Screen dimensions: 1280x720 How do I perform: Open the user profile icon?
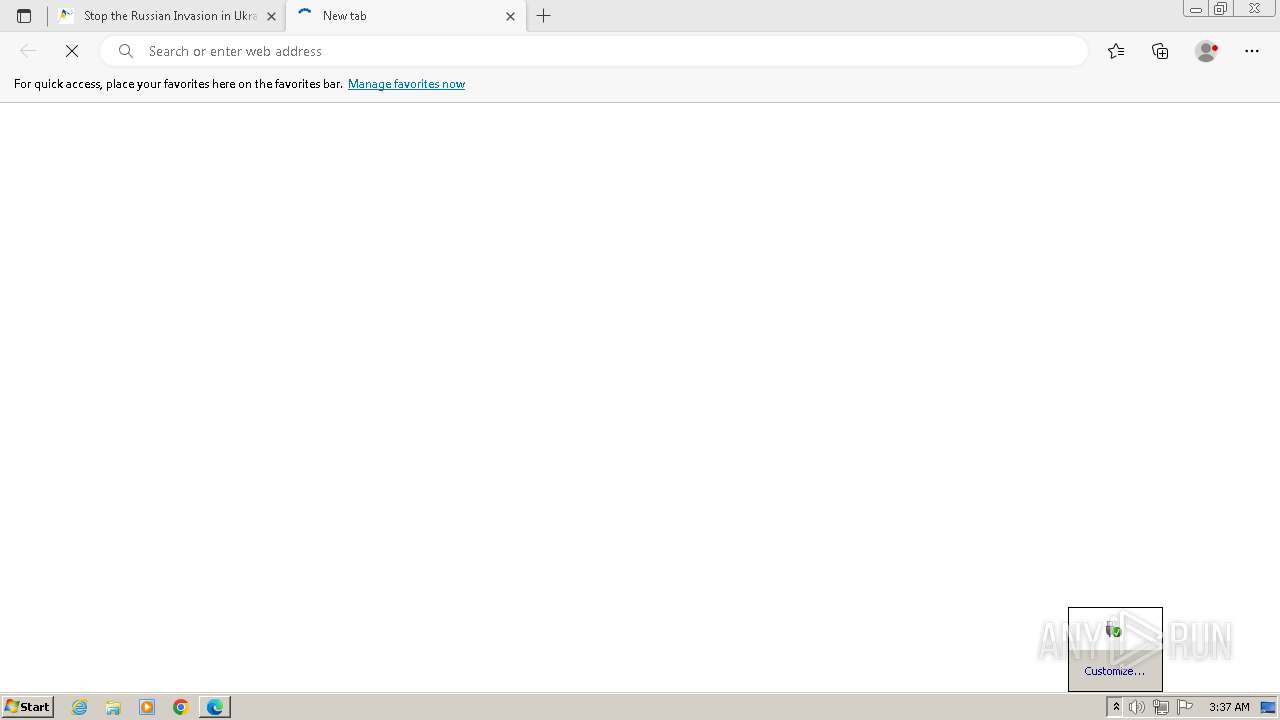point(1206,51)
